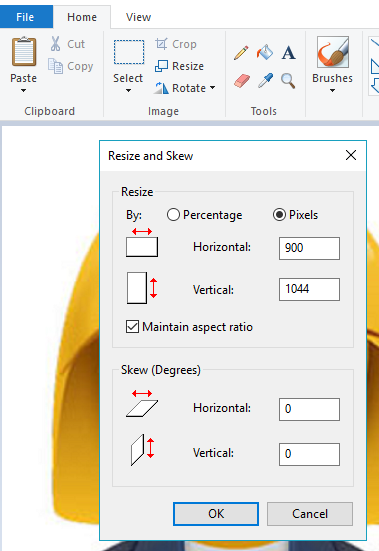
Task: Uncheck Maintain aspect ratio
Action: pos(132,326)
